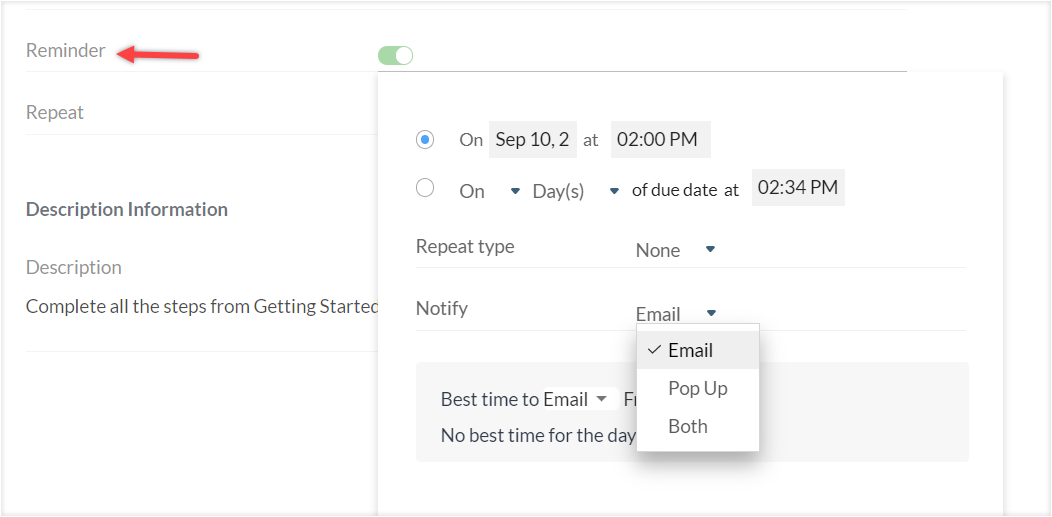Choose Both from the Notify list
Viewport: 1052px width, 517px height.
pos(687,426)
